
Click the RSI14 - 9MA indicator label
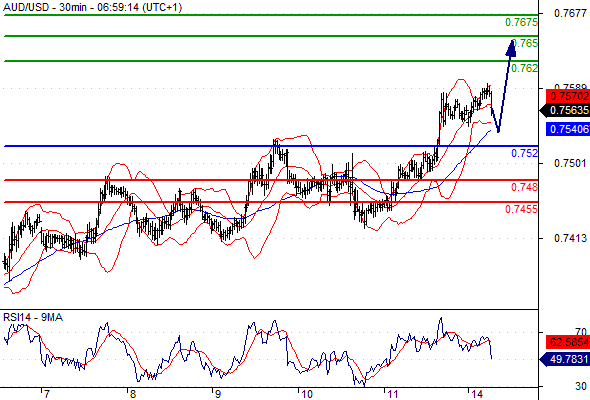33,318
